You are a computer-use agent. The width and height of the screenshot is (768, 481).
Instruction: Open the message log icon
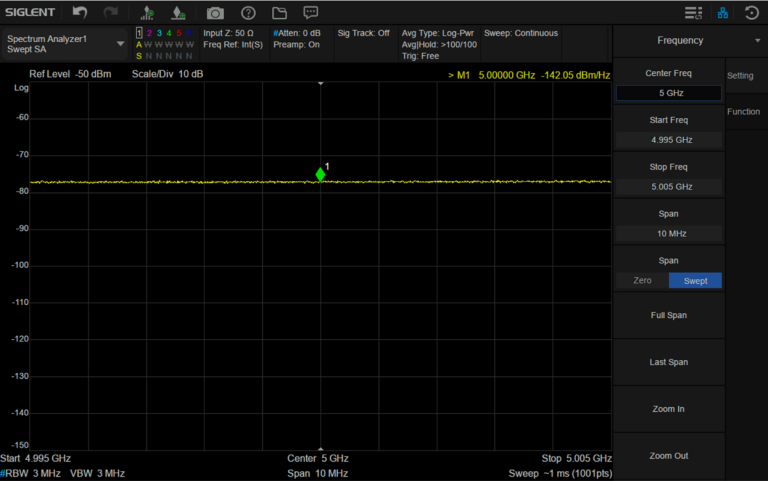pyautogui.click(x=311, y=13)
